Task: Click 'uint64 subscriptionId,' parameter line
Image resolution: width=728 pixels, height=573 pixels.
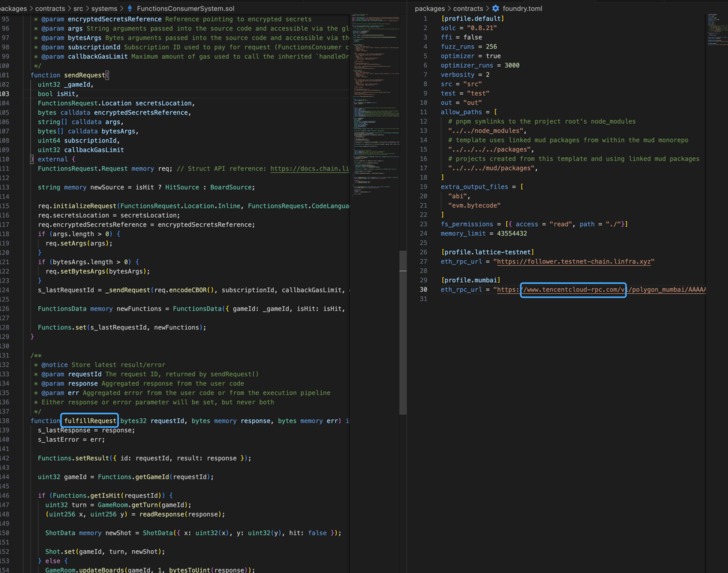Action: pyautogui.click(x=78, y=140)
